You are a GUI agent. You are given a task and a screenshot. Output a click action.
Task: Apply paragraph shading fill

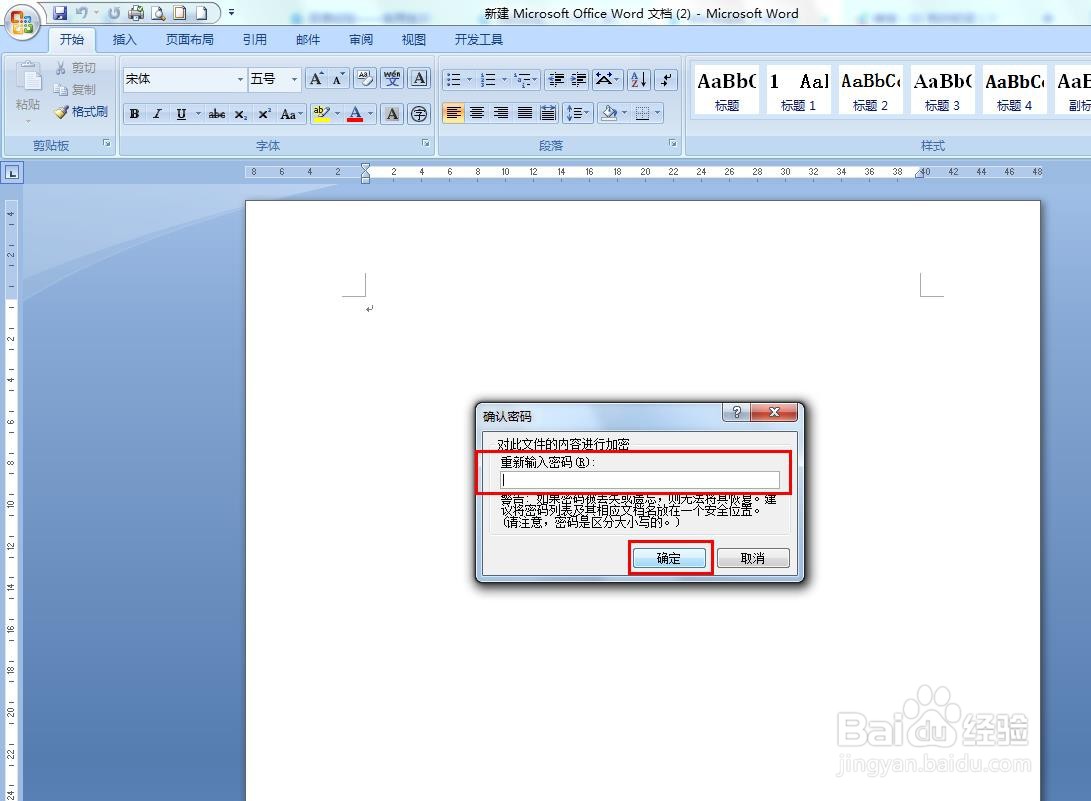point(609,113)
